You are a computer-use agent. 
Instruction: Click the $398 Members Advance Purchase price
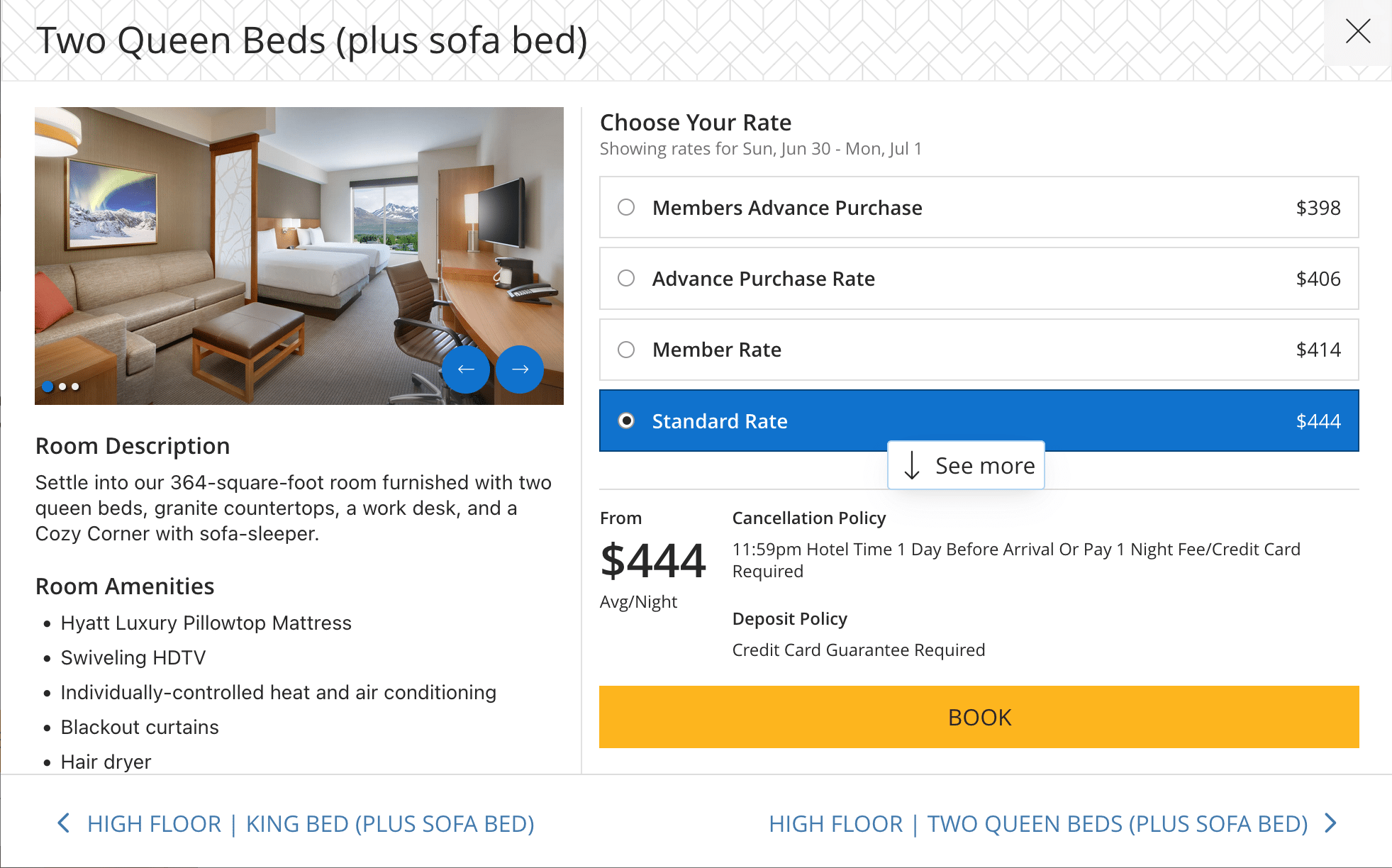tap(1318, 208)
